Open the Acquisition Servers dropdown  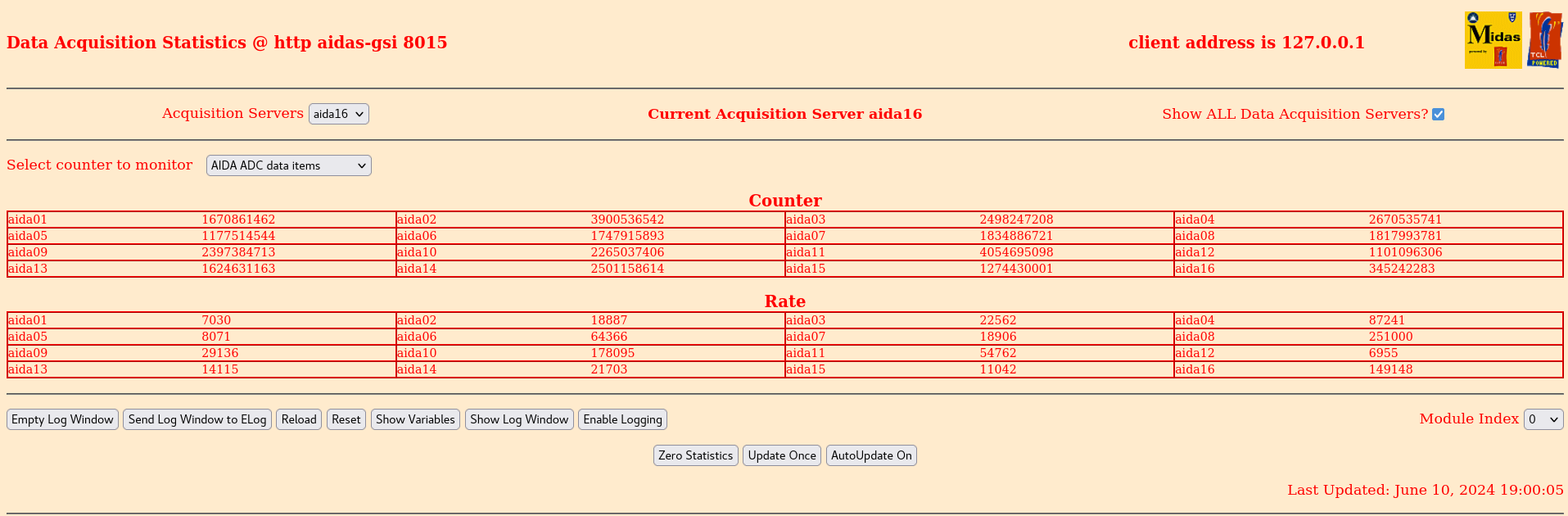(338, 114)
